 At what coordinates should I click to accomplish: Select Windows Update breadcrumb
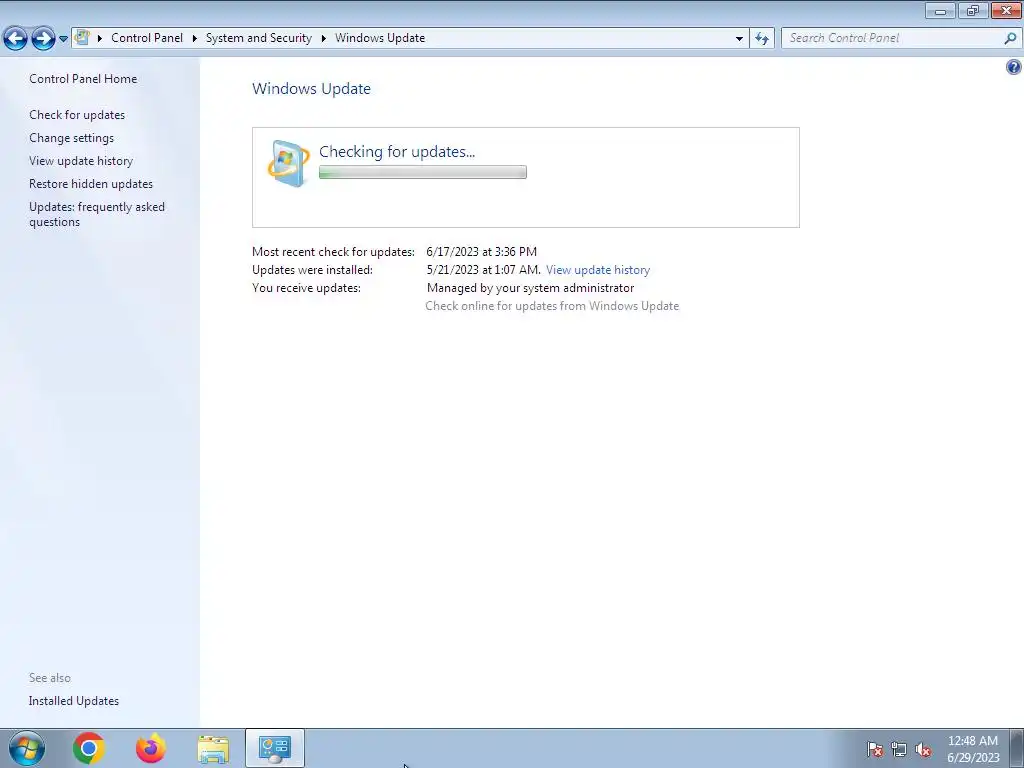[x=380, y=38]
